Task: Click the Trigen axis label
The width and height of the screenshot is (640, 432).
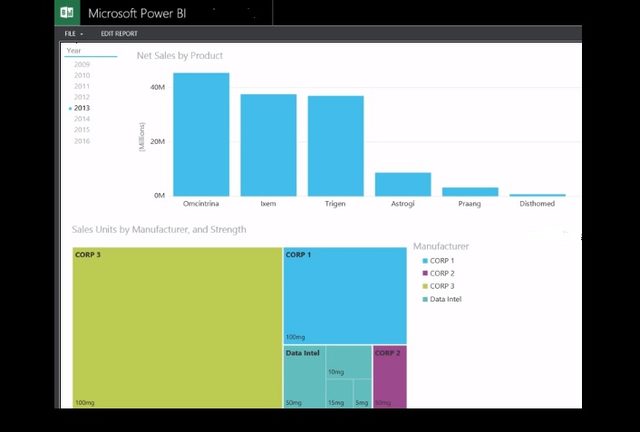Action: [335, 203]
